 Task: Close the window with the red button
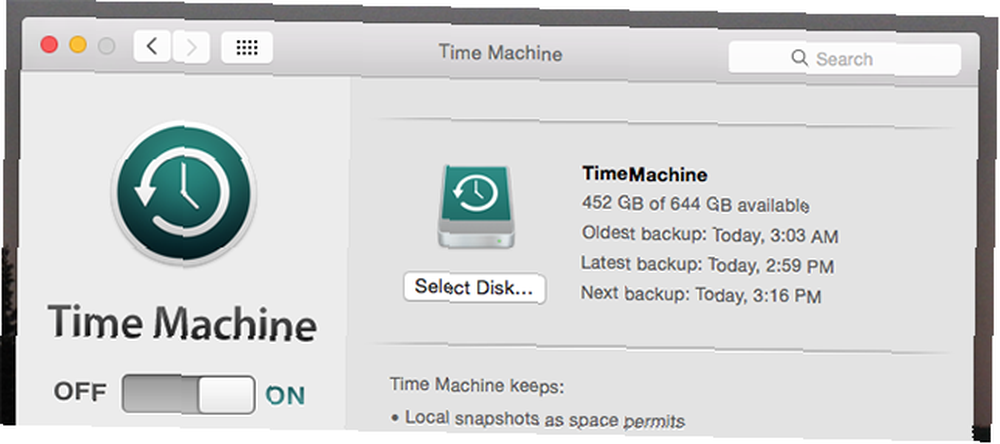49,45
